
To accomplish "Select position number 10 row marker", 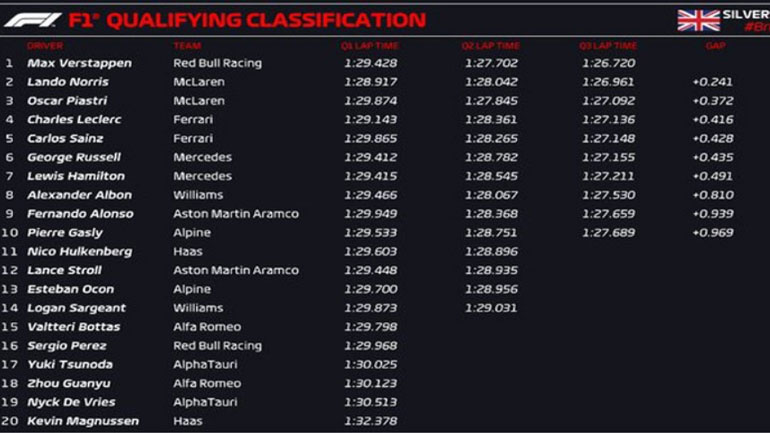I will (11, 233).
